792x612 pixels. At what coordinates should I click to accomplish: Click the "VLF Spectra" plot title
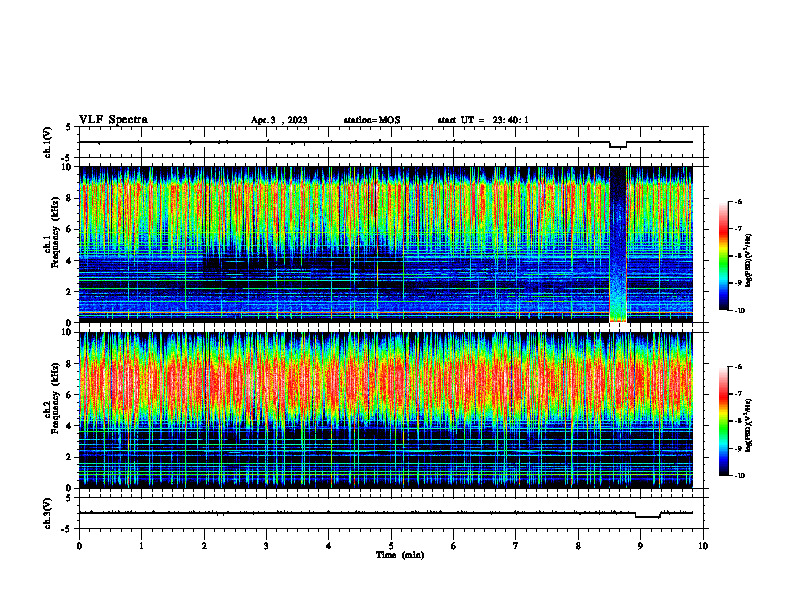113,120
